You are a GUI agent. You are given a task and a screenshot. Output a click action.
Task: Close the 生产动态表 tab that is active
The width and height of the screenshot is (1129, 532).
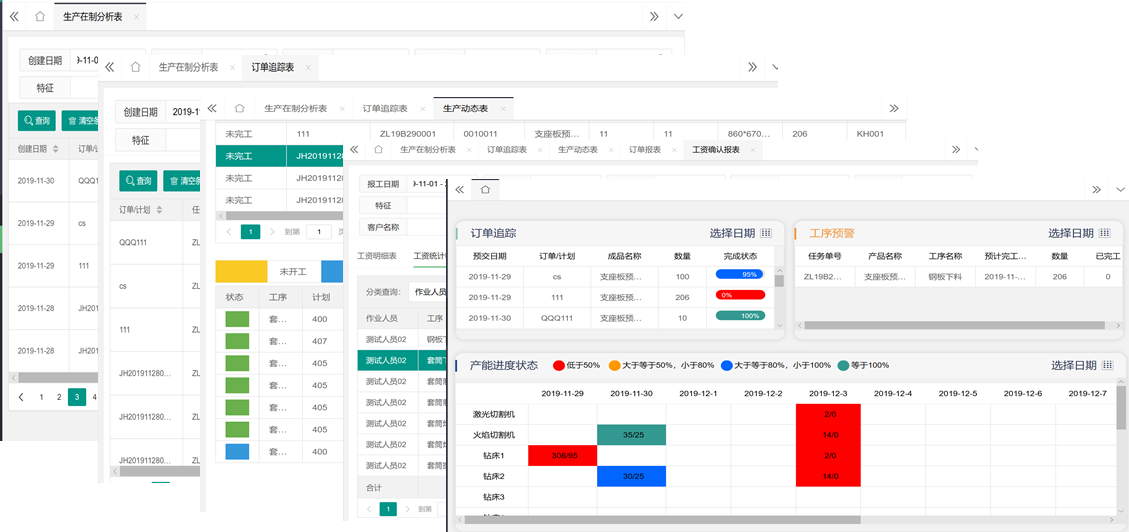tap(506, 108)
